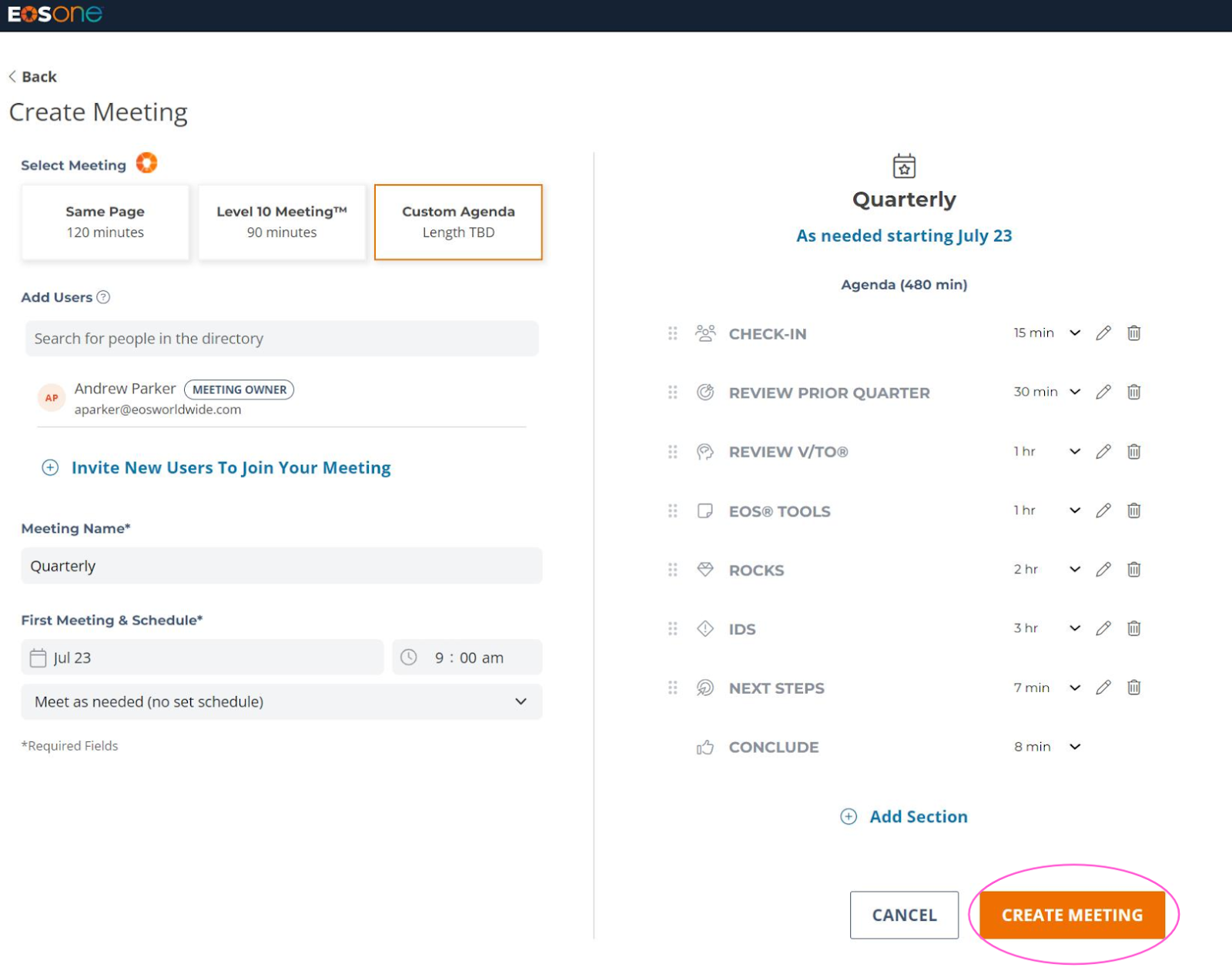The width and height of the screenshot is (1232, 977).
Task: Grab the REVIEW PRIOR QUARTER drag handle
Action: 673,393
